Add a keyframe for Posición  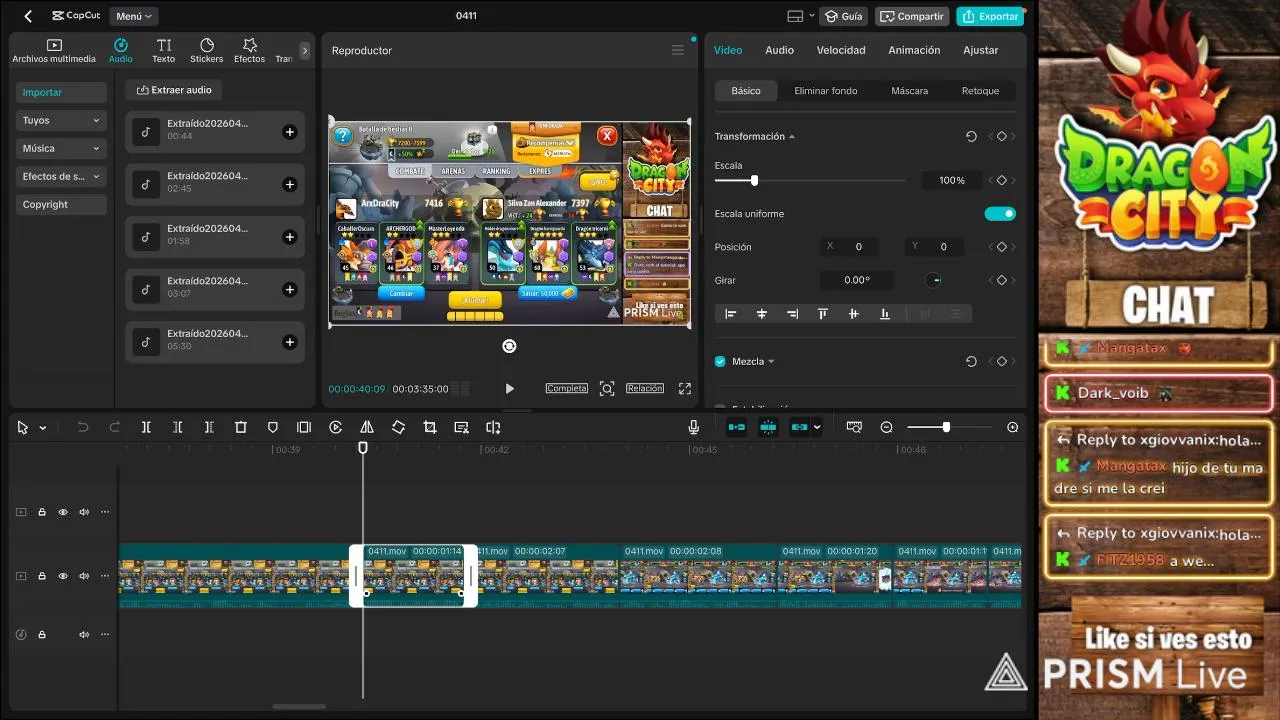click(1001, 246)
